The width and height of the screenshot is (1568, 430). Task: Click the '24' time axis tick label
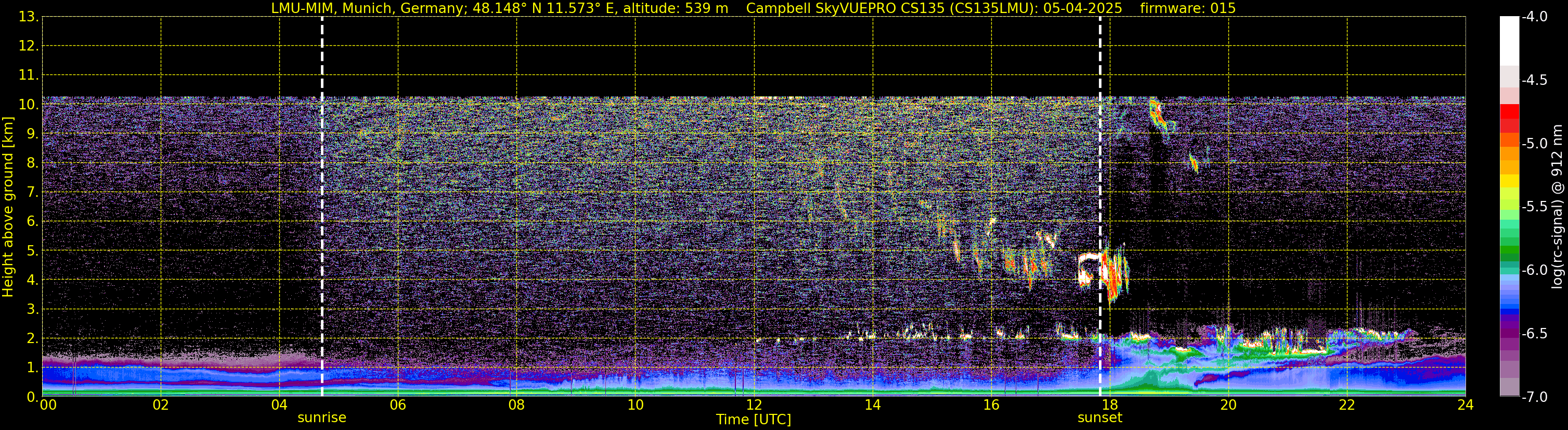click(1465, 405)
